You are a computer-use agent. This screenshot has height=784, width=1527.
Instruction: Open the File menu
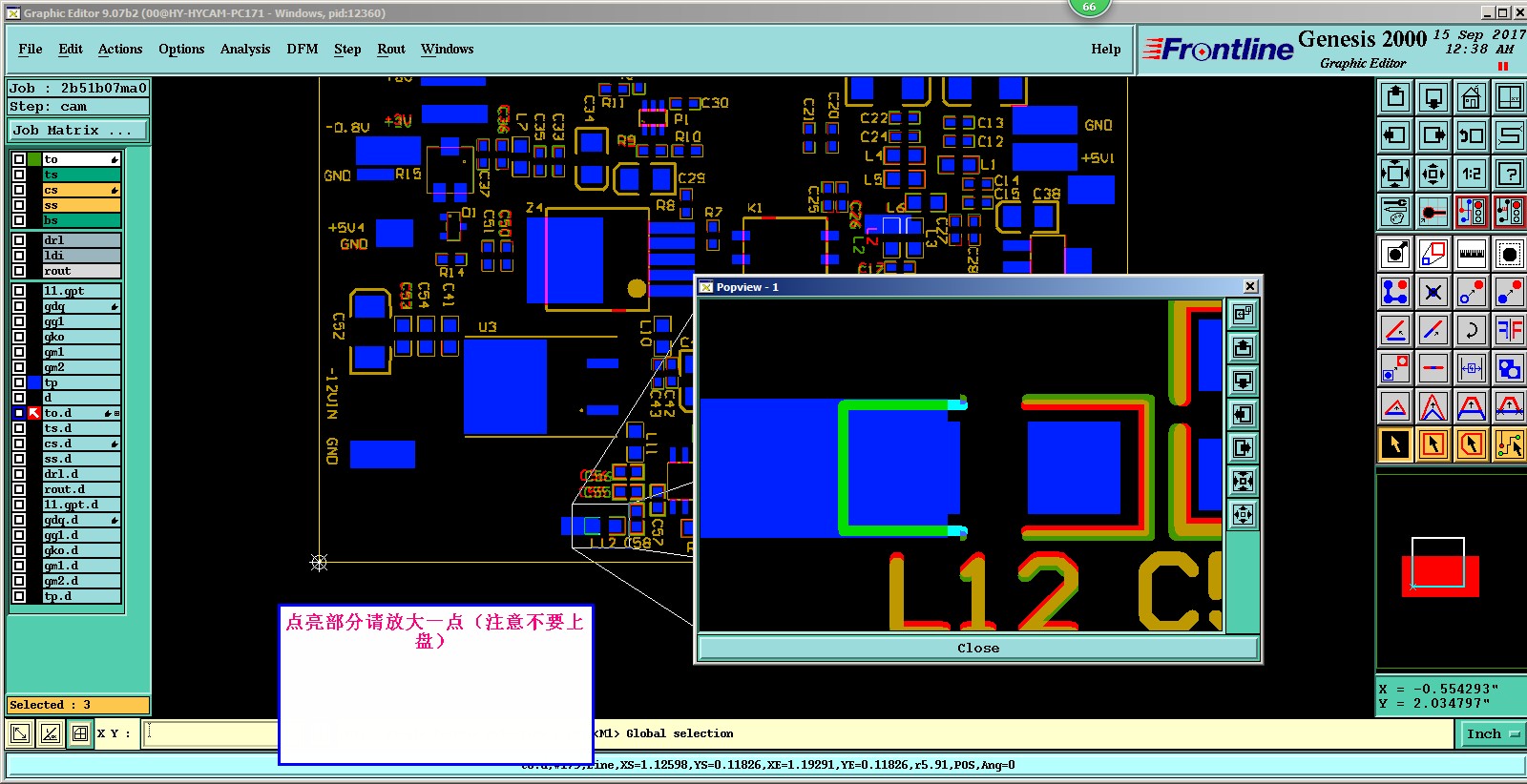pyautogui.click(x=31, y=49)
